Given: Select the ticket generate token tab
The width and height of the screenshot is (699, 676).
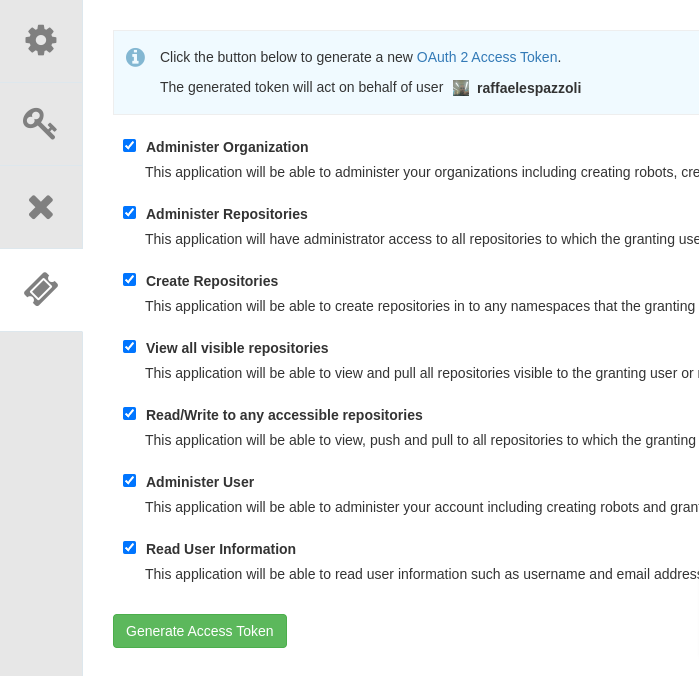Looking at the screenshot, I should coord(41,289).
